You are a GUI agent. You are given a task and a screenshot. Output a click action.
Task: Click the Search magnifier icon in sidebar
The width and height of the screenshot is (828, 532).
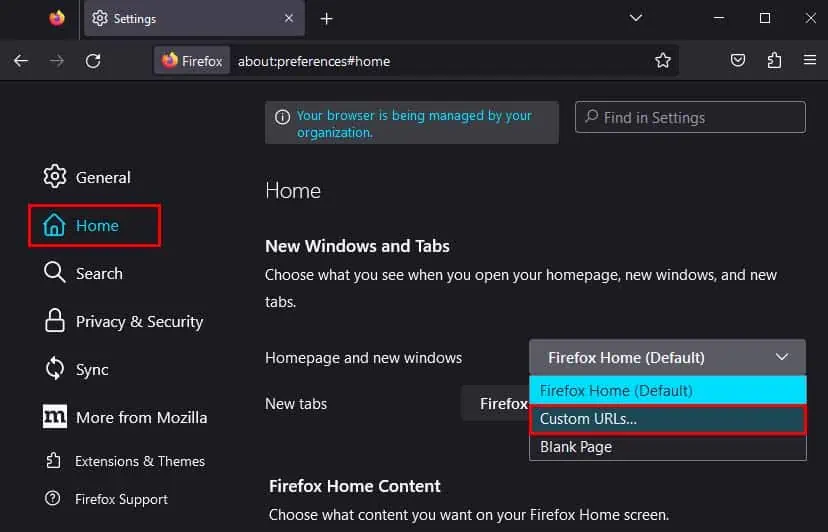pyautogui.click(x=54, y=273)
